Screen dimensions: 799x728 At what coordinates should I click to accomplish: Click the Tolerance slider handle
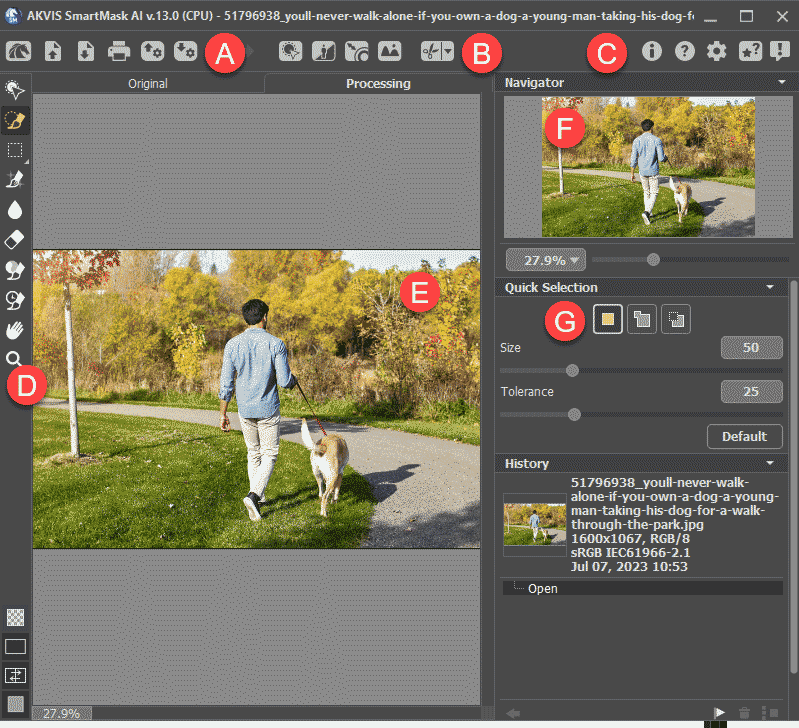[x=574, y=414]
